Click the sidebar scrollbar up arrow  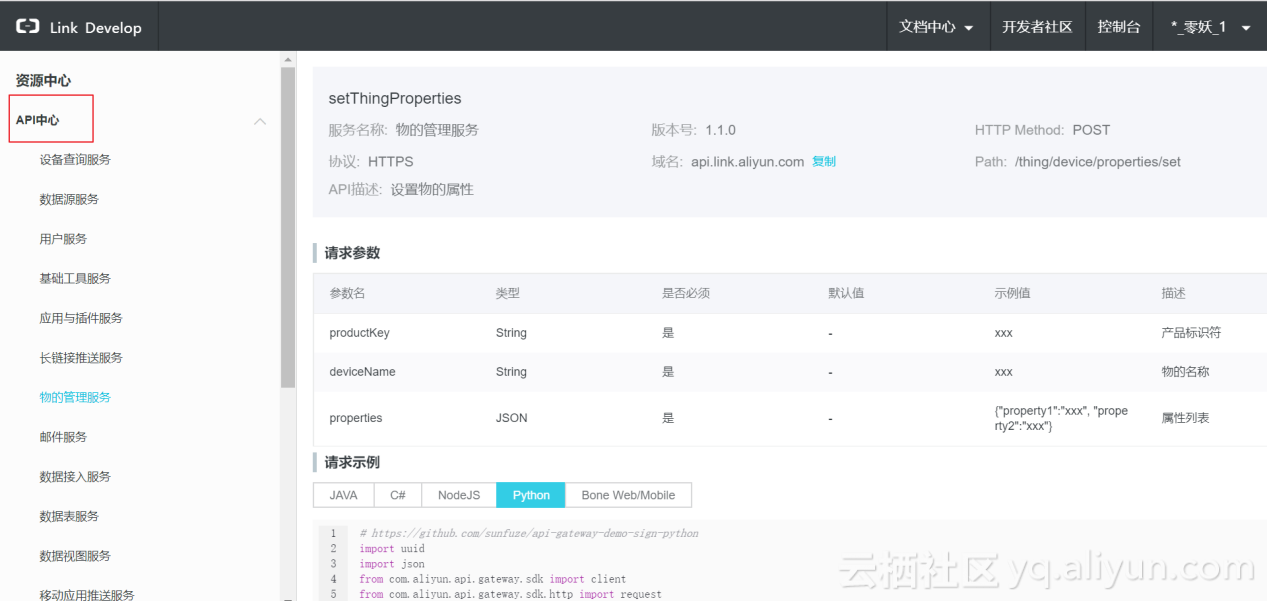pyautogui.click(x=288, y=59)
